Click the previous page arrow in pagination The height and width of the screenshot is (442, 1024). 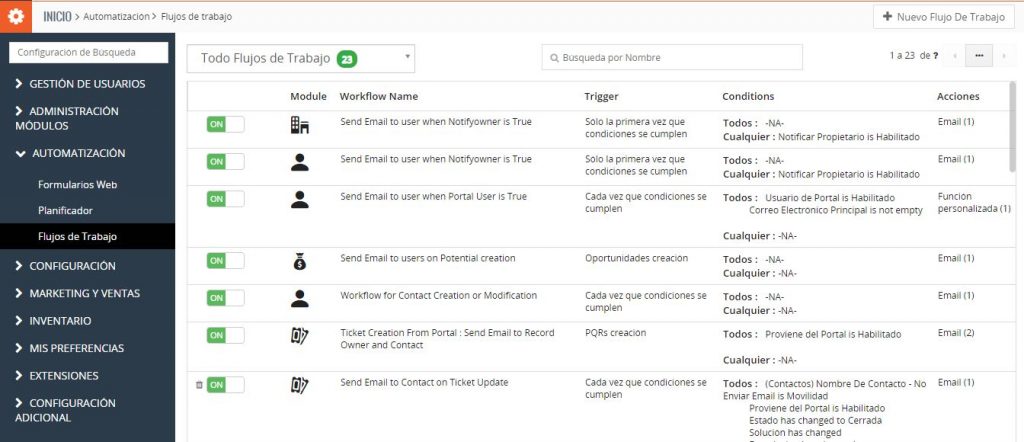coord(955,56)
